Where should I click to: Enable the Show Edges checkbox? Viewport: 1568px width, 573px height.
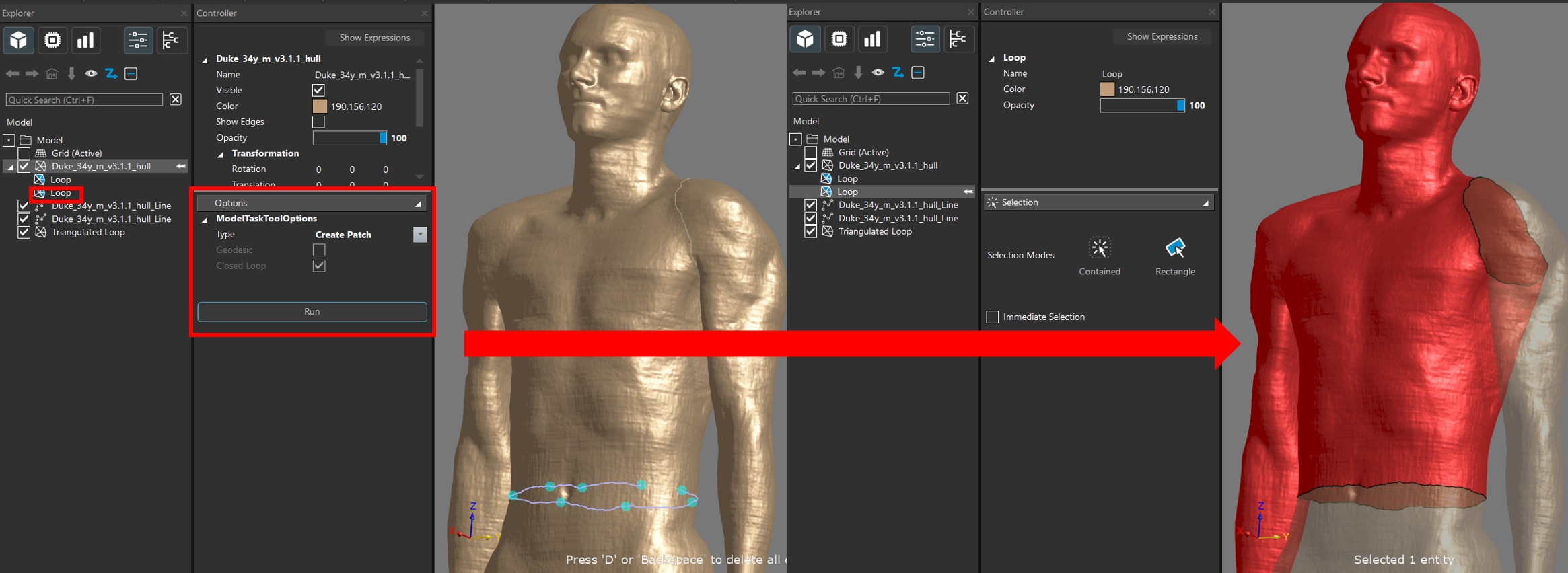pyautogui.click(x=318, y=122)
